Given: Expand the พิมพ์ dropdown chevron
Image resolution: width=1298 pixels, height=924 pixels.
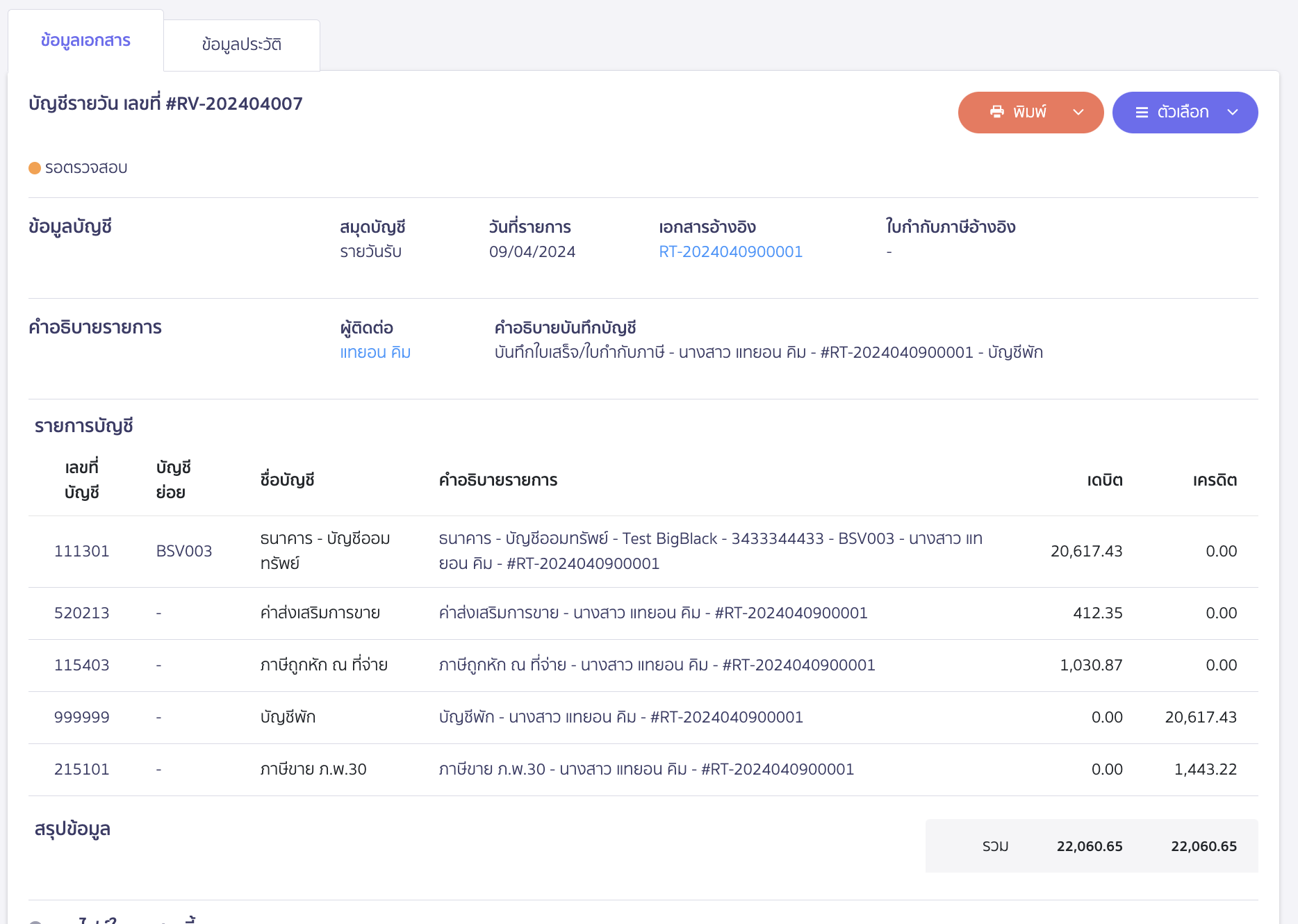Looking at the screenshot, I should click(x=1078, y=112).
